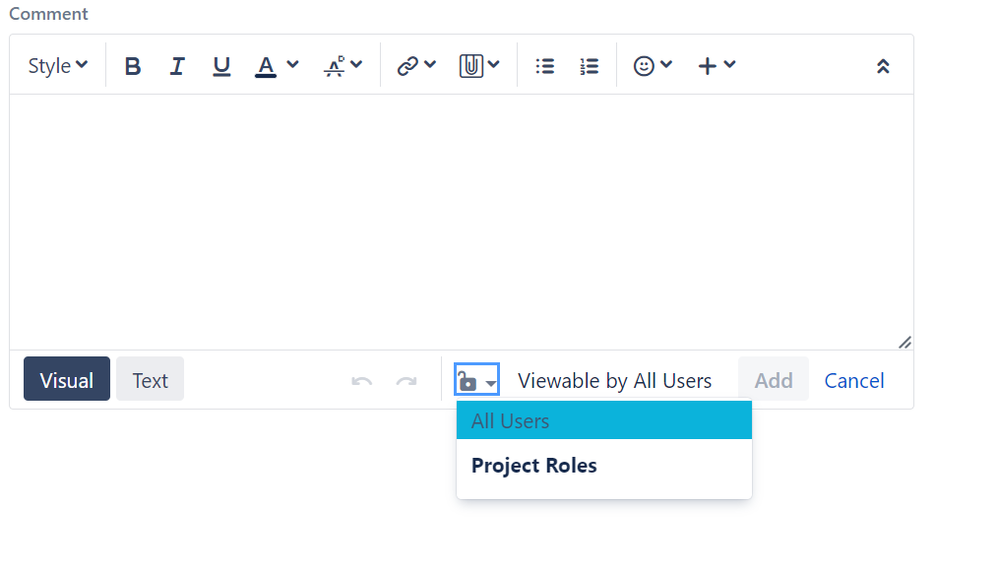
Task: Insert a bulleted list
Action: pos(545,65)
